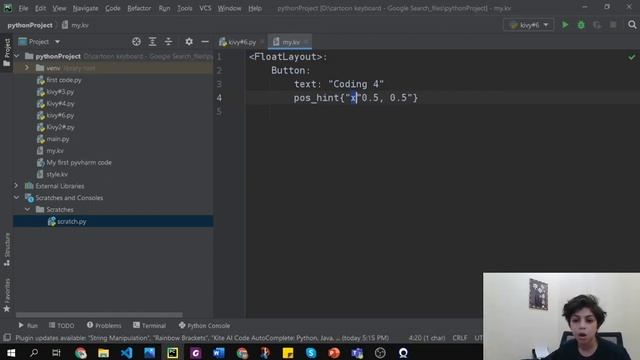Open the Help menu
Image resolution: width=640 pixels, height=360 pixels.
(255, 8)
